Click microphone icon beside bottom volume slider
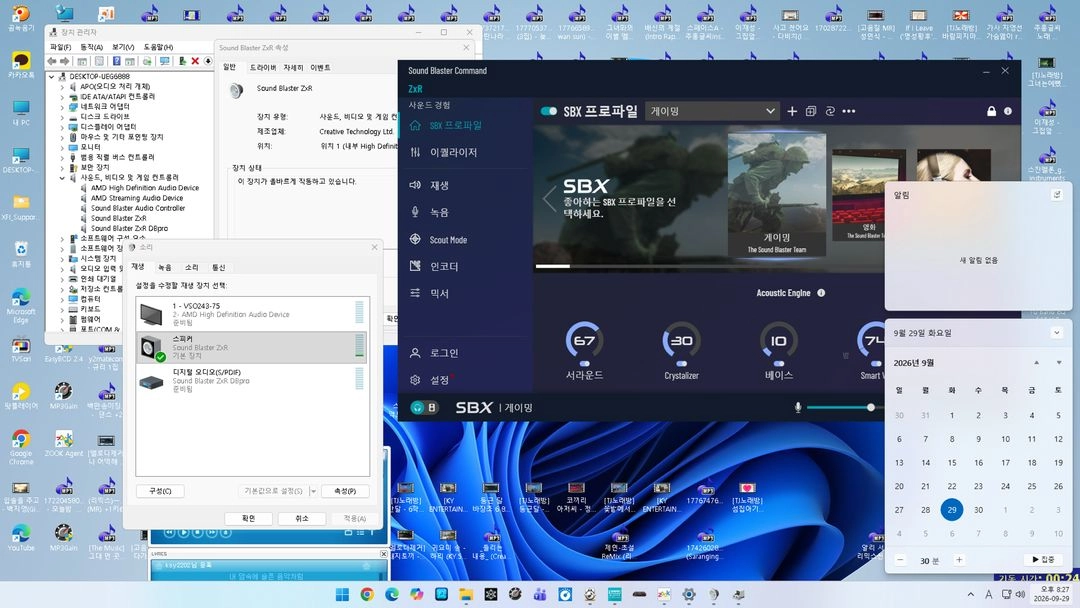Screen dimensions: 1080x608 pyautogui.click(x=798, y=408)
